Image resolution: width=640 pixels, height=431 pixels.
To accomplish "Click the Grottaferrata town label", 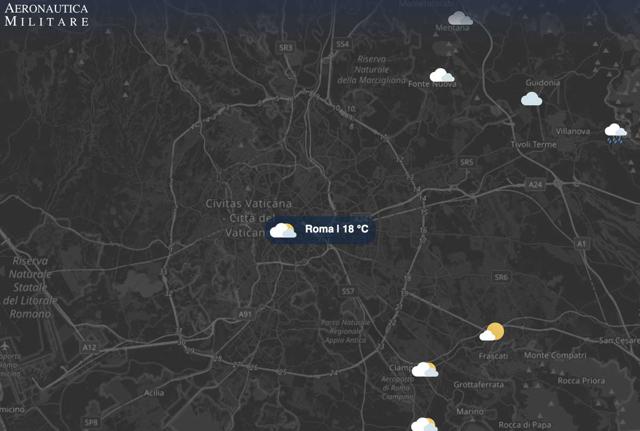I will 478,384.
